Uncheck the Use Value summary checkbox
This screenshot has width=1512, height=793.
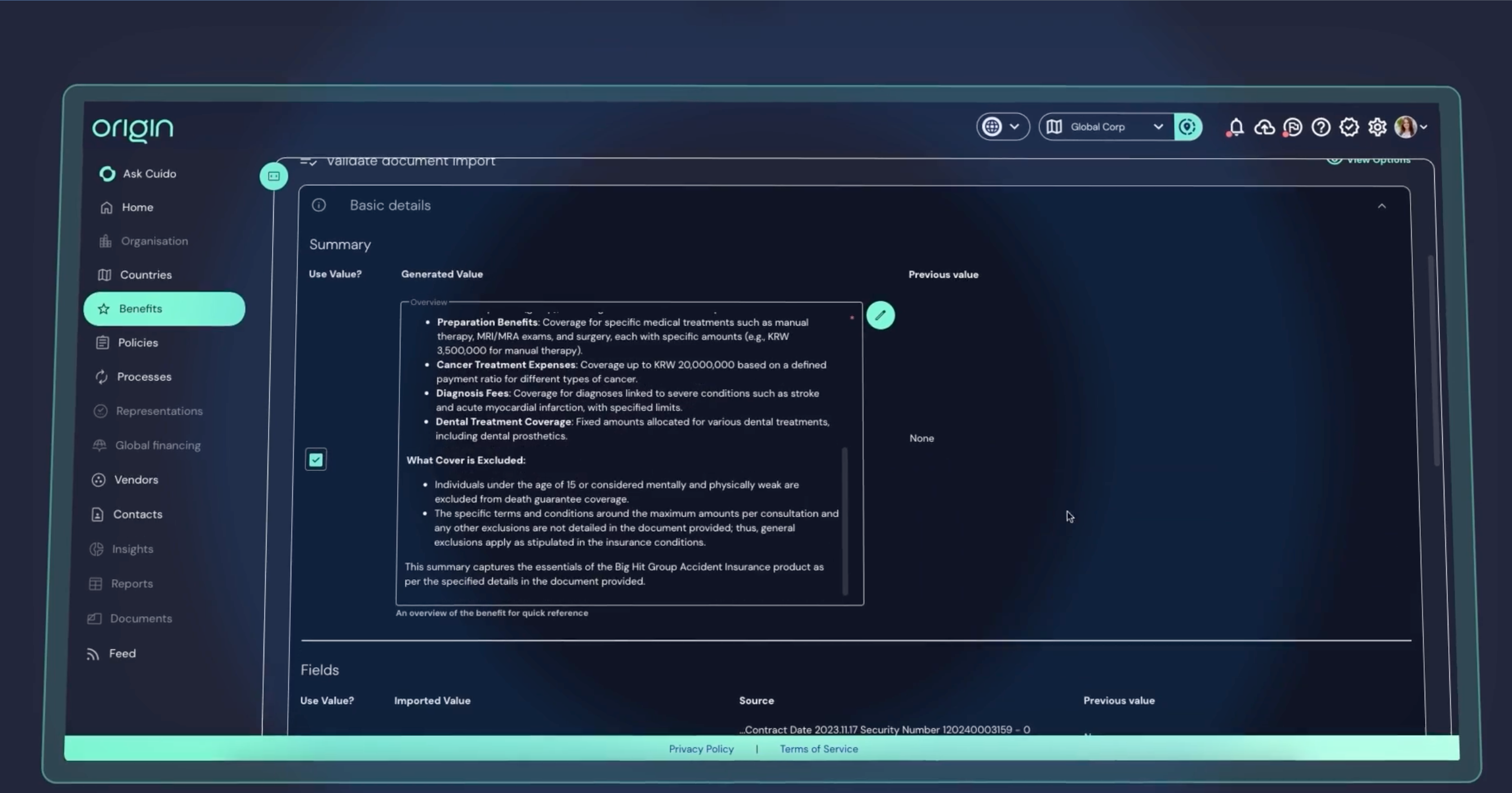[x=316, y=460]
